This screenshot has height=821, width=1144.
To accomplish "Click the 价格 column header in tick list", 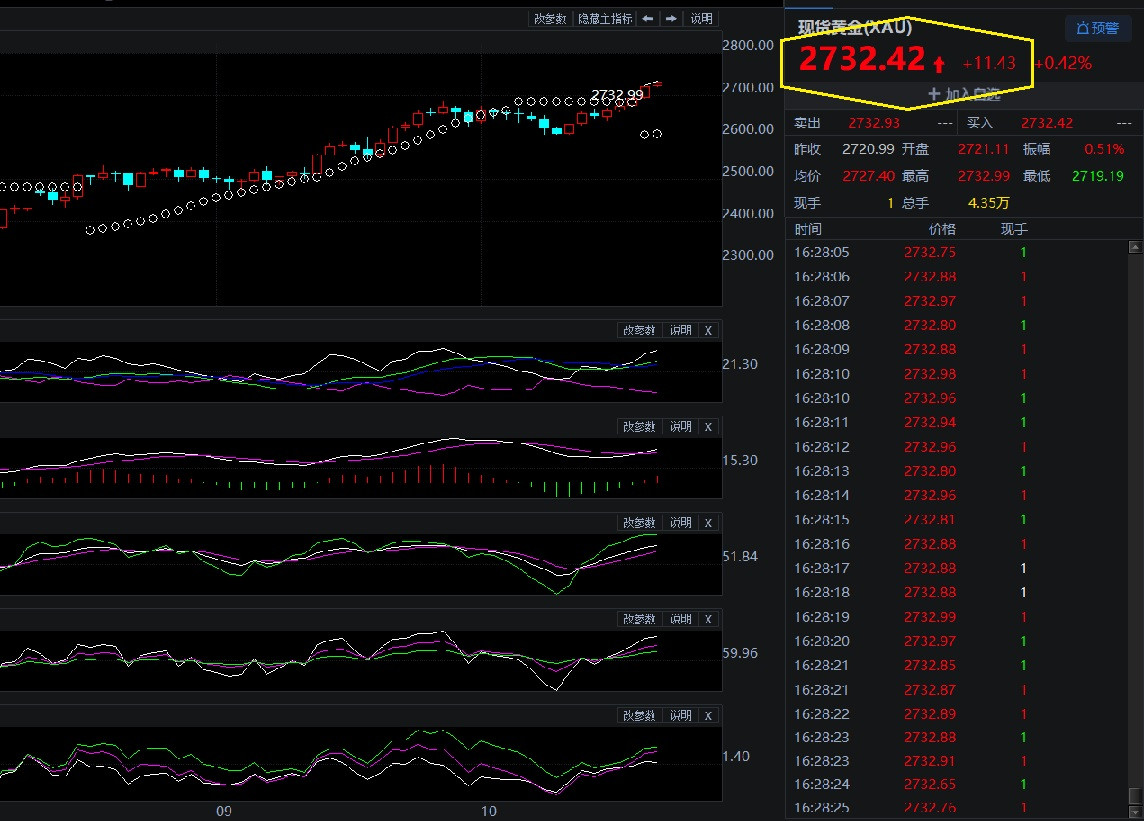I will click(942, 230).
